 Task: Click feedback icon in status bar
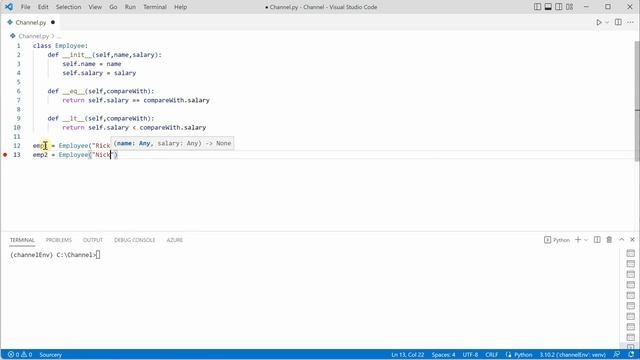click(x=617, y=355)
